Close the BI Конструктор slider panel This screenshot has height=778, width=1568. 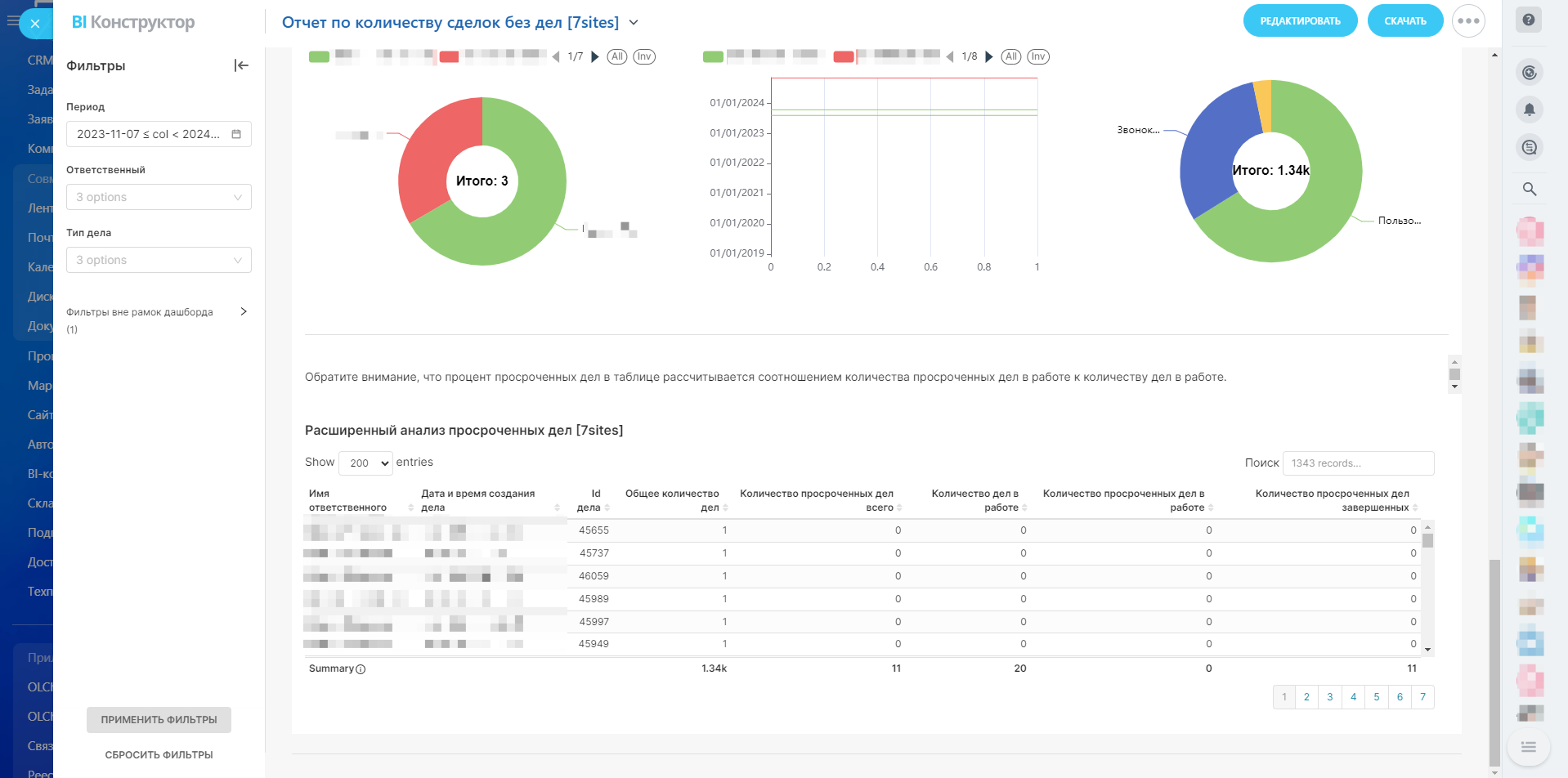tap(35, 24)
